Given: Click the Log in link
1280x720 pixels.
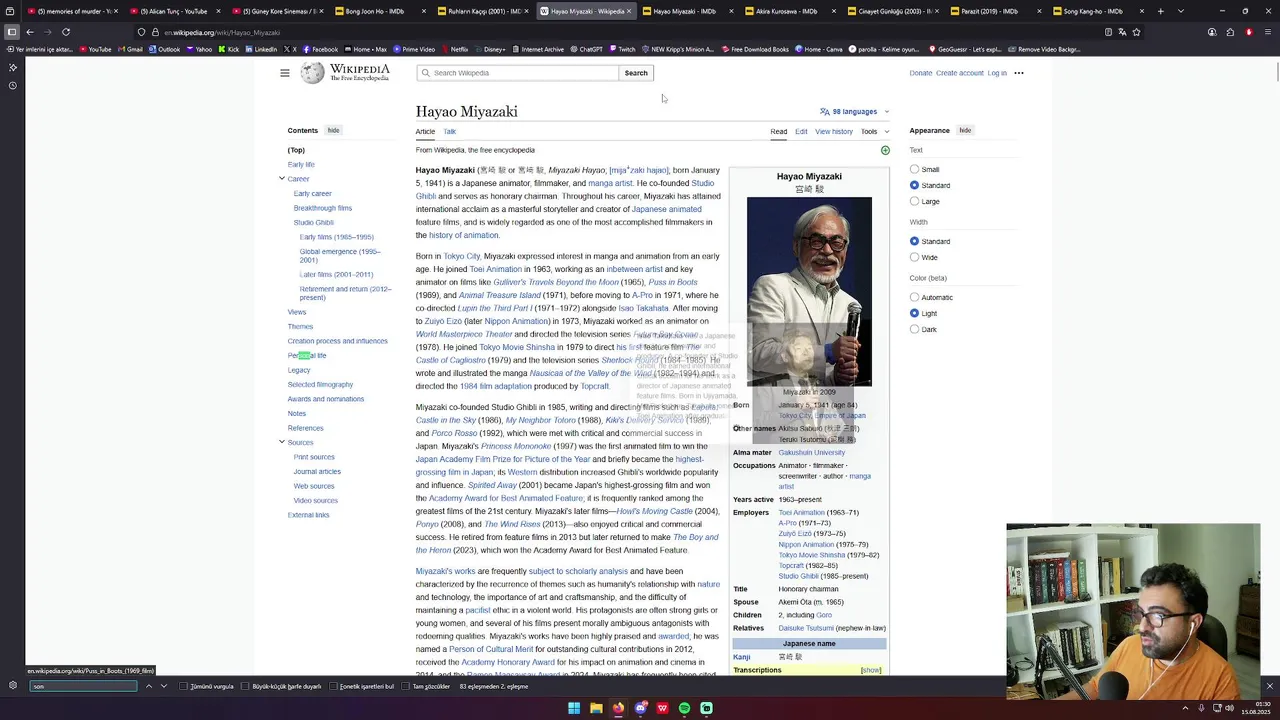Looking at the screenshot, I should (997, 73).
